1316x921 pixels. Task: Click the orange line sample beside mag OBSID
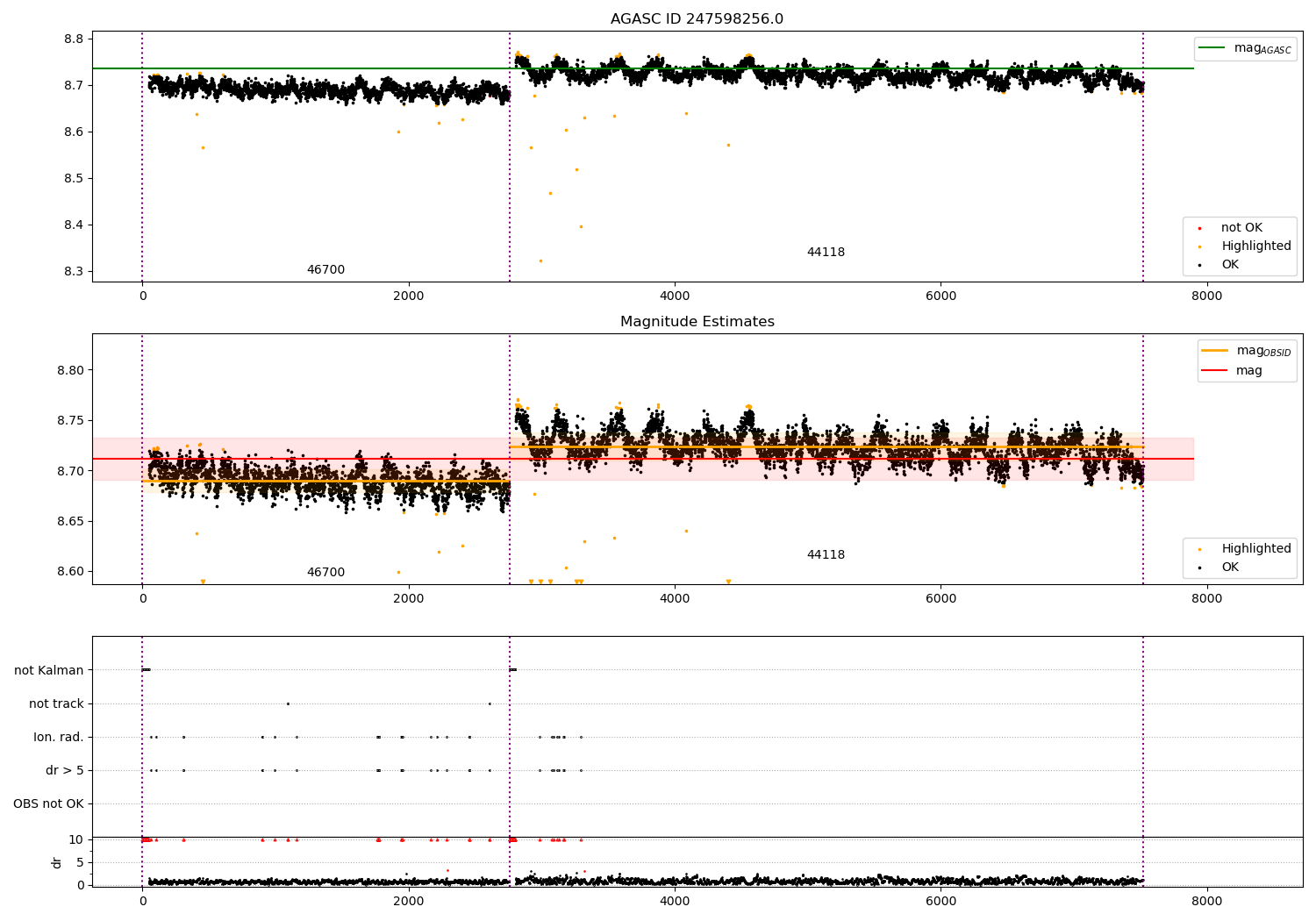[1214, 351]
